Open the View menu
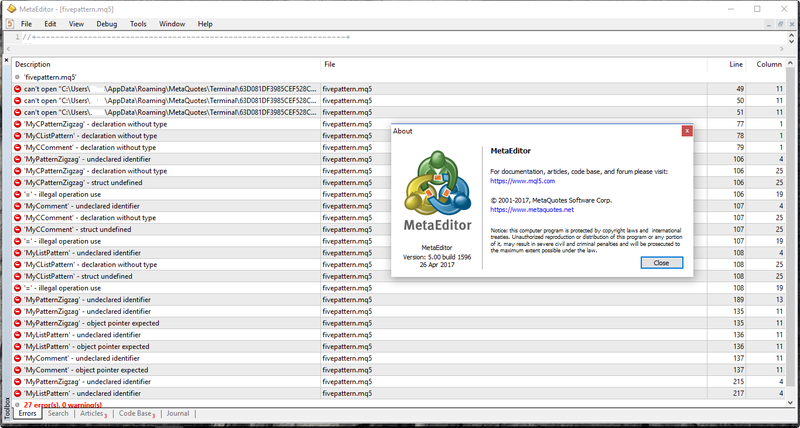Image resolution: width=800 pixels, height=428 pixels. tap(76, 24)
